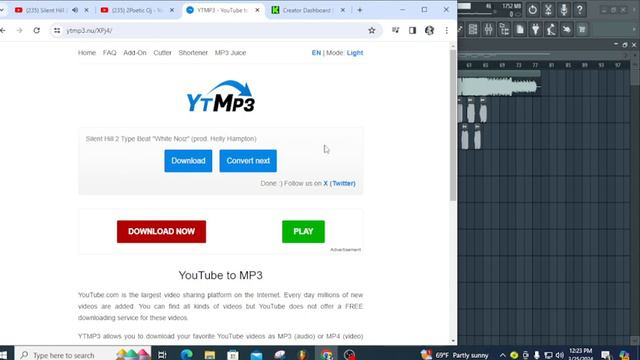The image size is (640, 360).
Task: Click the green PLAY ad button
Action: [303, 231]
